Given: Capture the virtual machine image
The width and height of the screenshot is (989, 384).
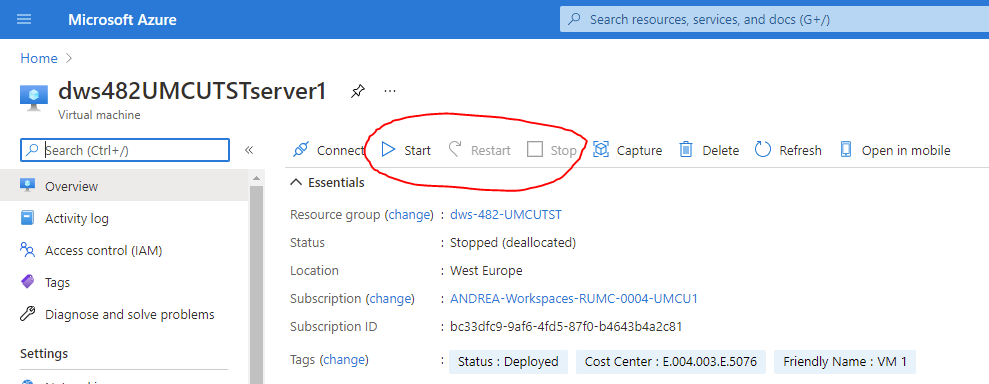Looking at the screenshot, I should coord(628,150).
